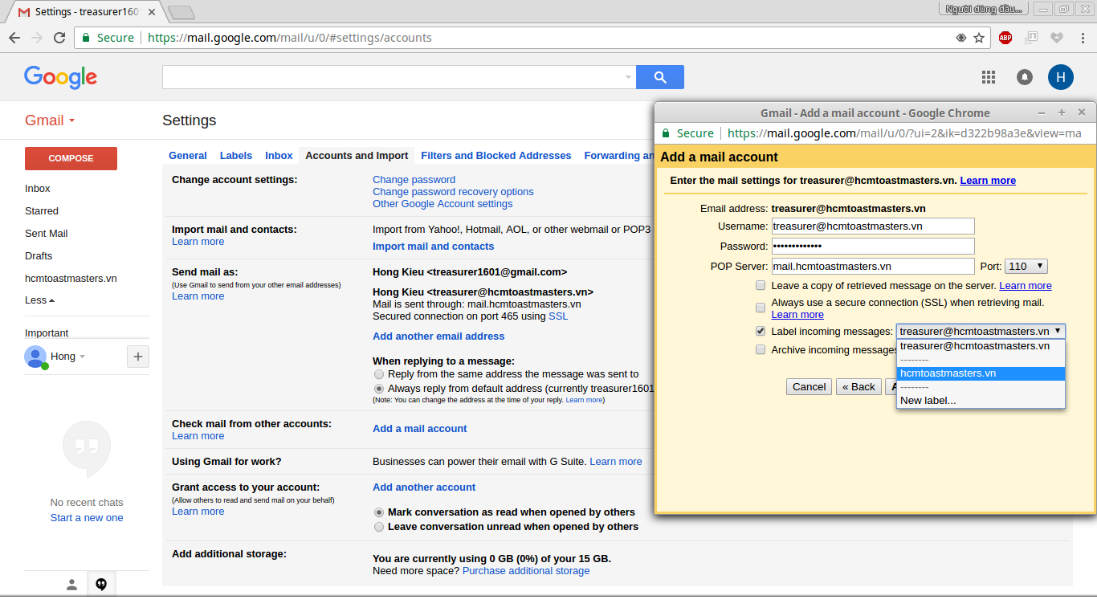The width and height of the screenshot is (1097, 597).
Task: Click Hong's profile picture in chat list
Action: pos(35,357)
